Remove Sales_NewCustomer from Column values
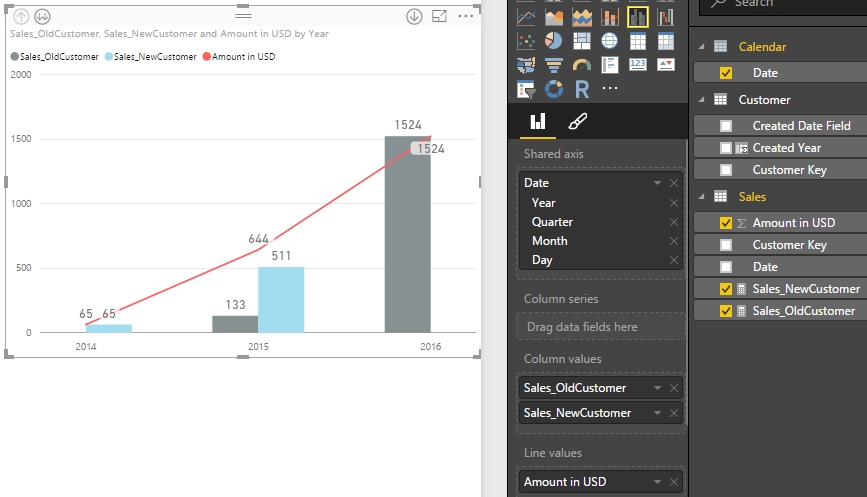 pos(674,413)
